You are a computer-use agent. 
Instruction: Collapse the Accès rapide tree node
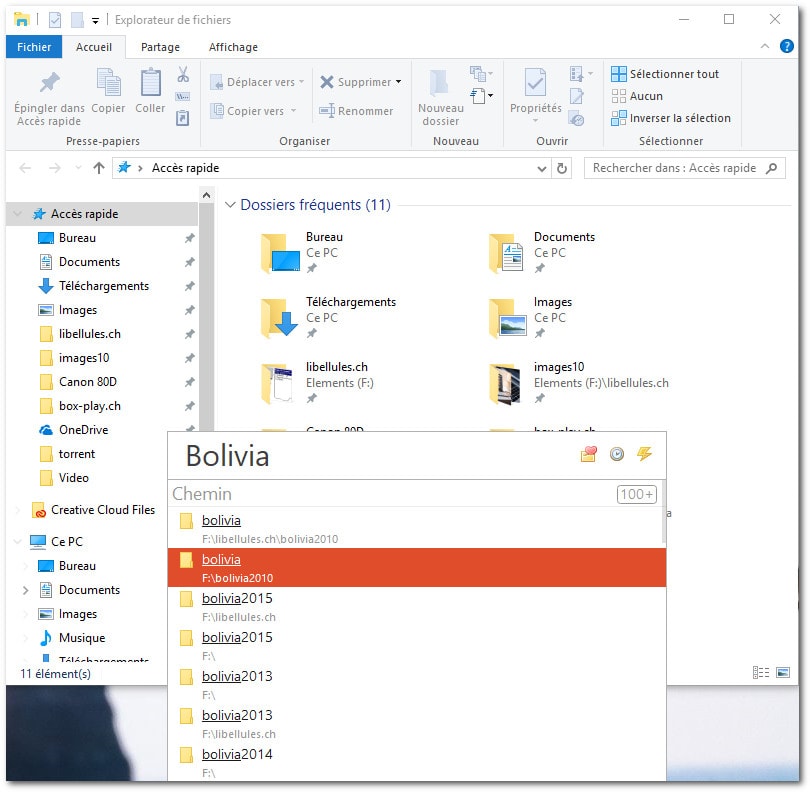[x=18, y=214]
